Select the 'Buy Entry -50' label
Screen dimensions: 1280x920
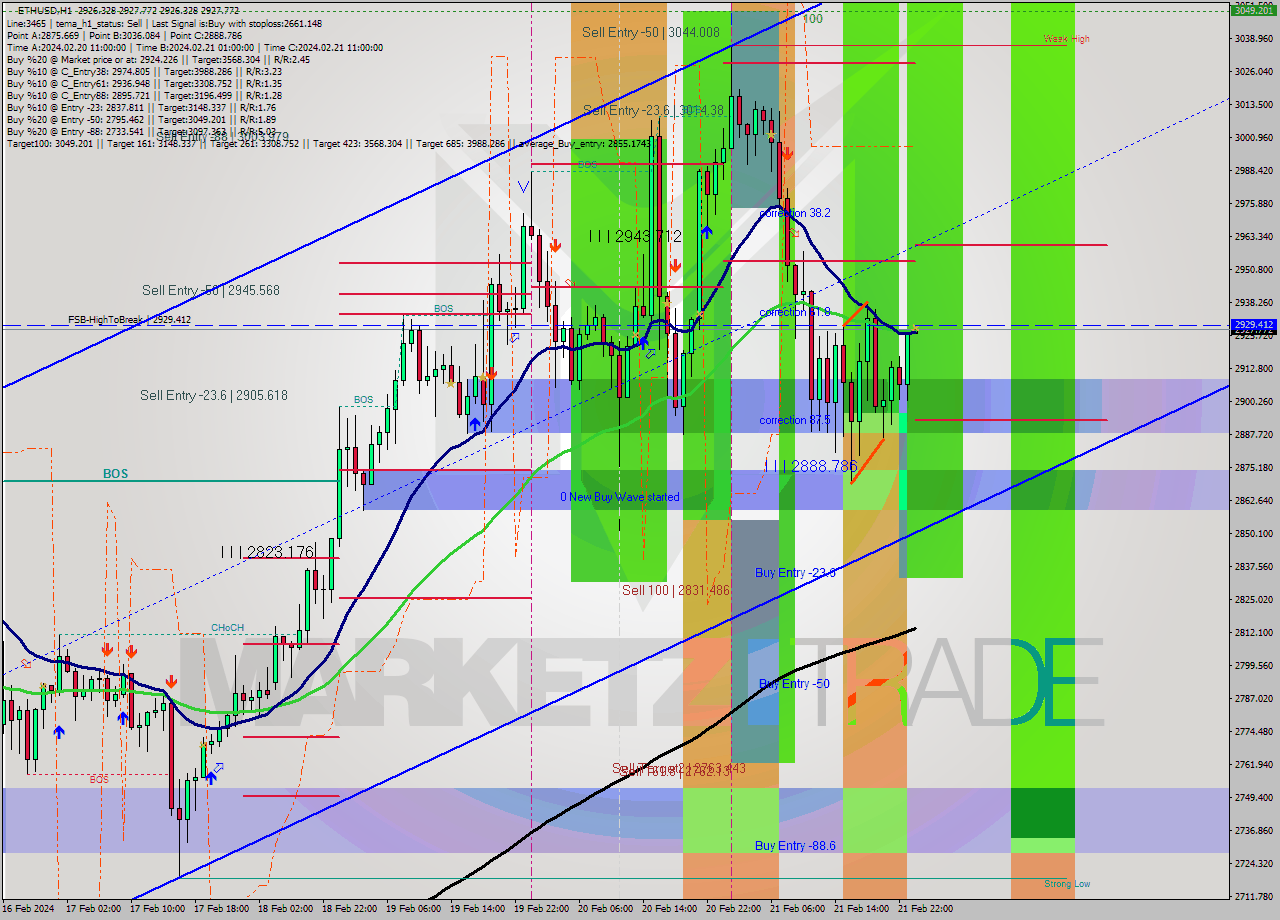click(x=794, y=683)
